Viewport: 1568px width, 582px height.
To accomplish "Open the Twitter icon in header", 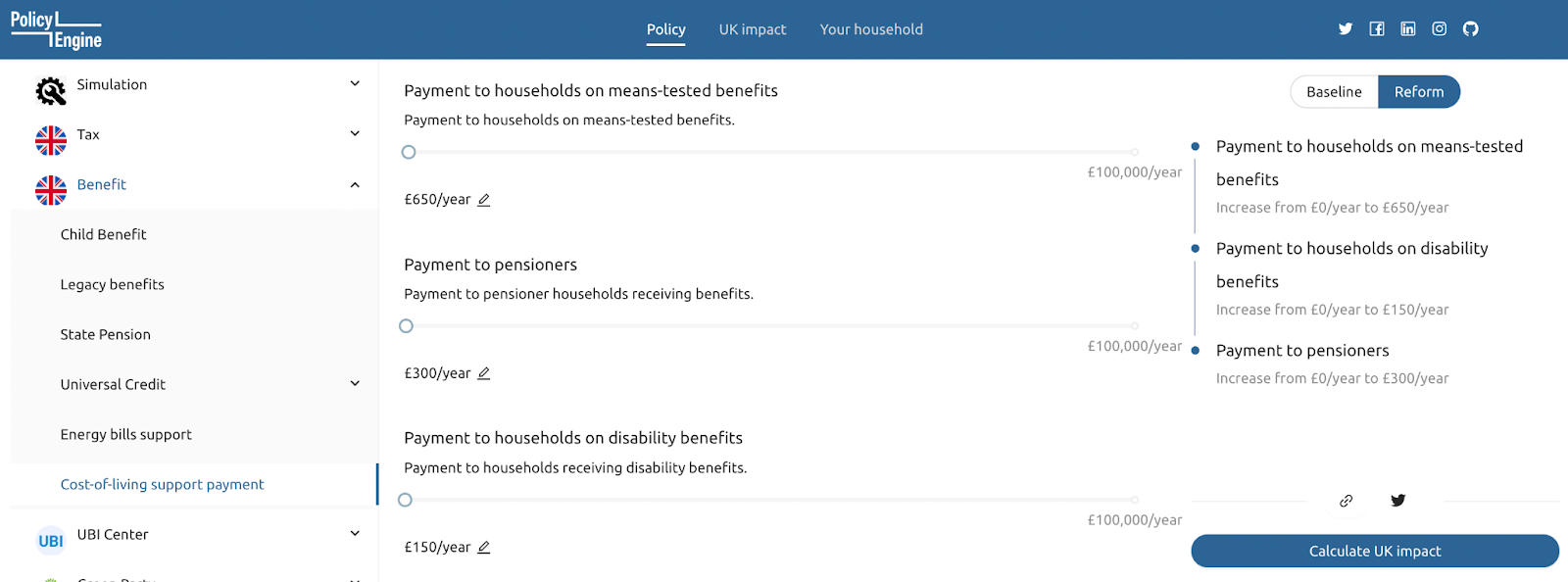I will (x=1346, y=29).
